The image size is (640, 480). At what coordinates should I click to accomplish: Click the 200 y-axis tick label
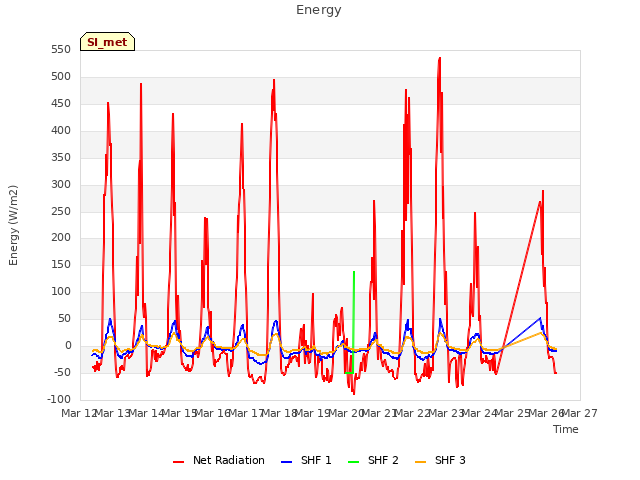click(x=61, y=238)
